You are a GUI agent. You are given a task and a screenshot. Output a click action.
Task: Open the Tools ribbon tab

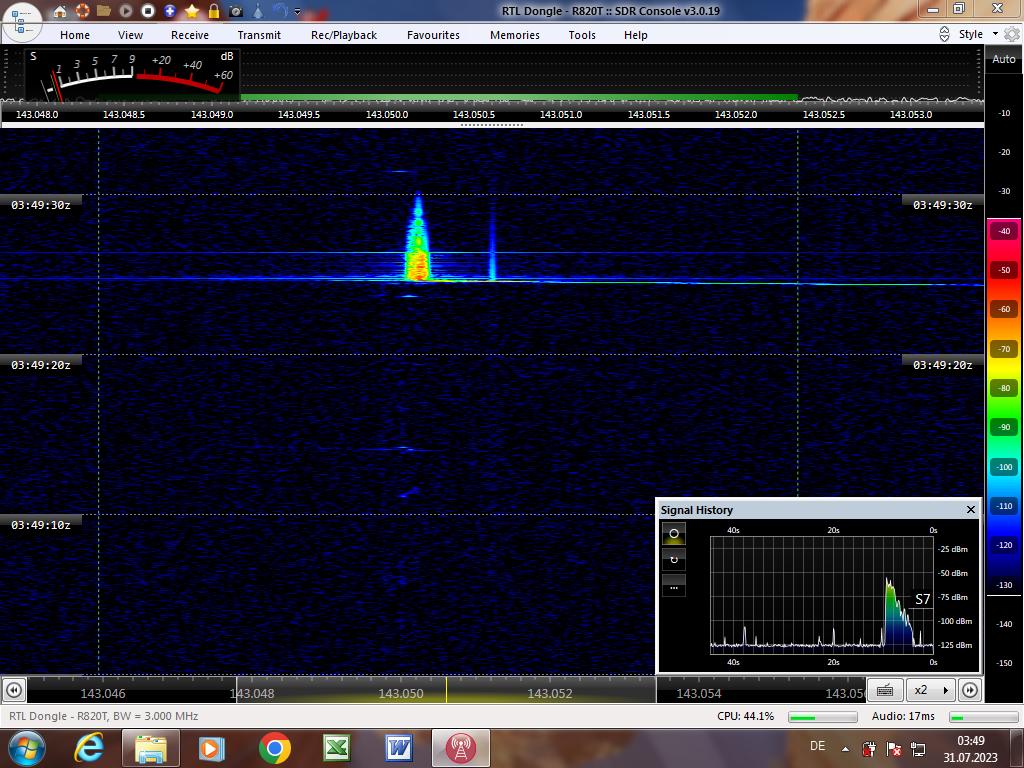[582, 35]
